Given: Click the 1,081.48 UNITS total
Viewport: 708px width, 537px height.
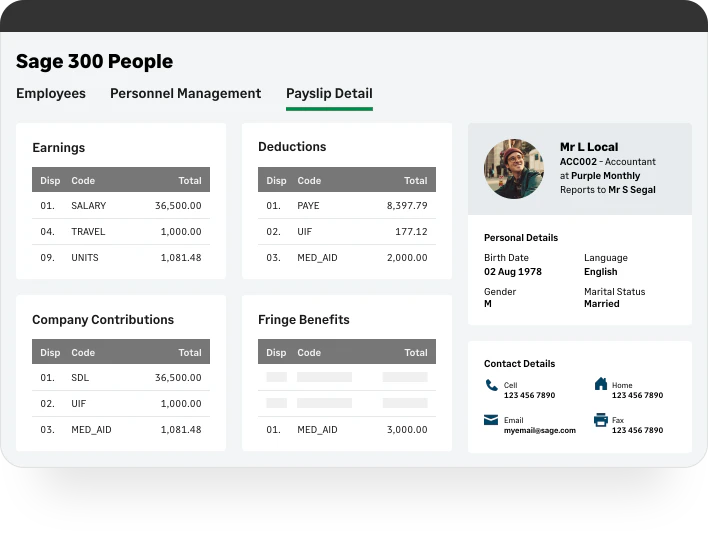Looking at the screenshot, I should [x=181, y=258].
